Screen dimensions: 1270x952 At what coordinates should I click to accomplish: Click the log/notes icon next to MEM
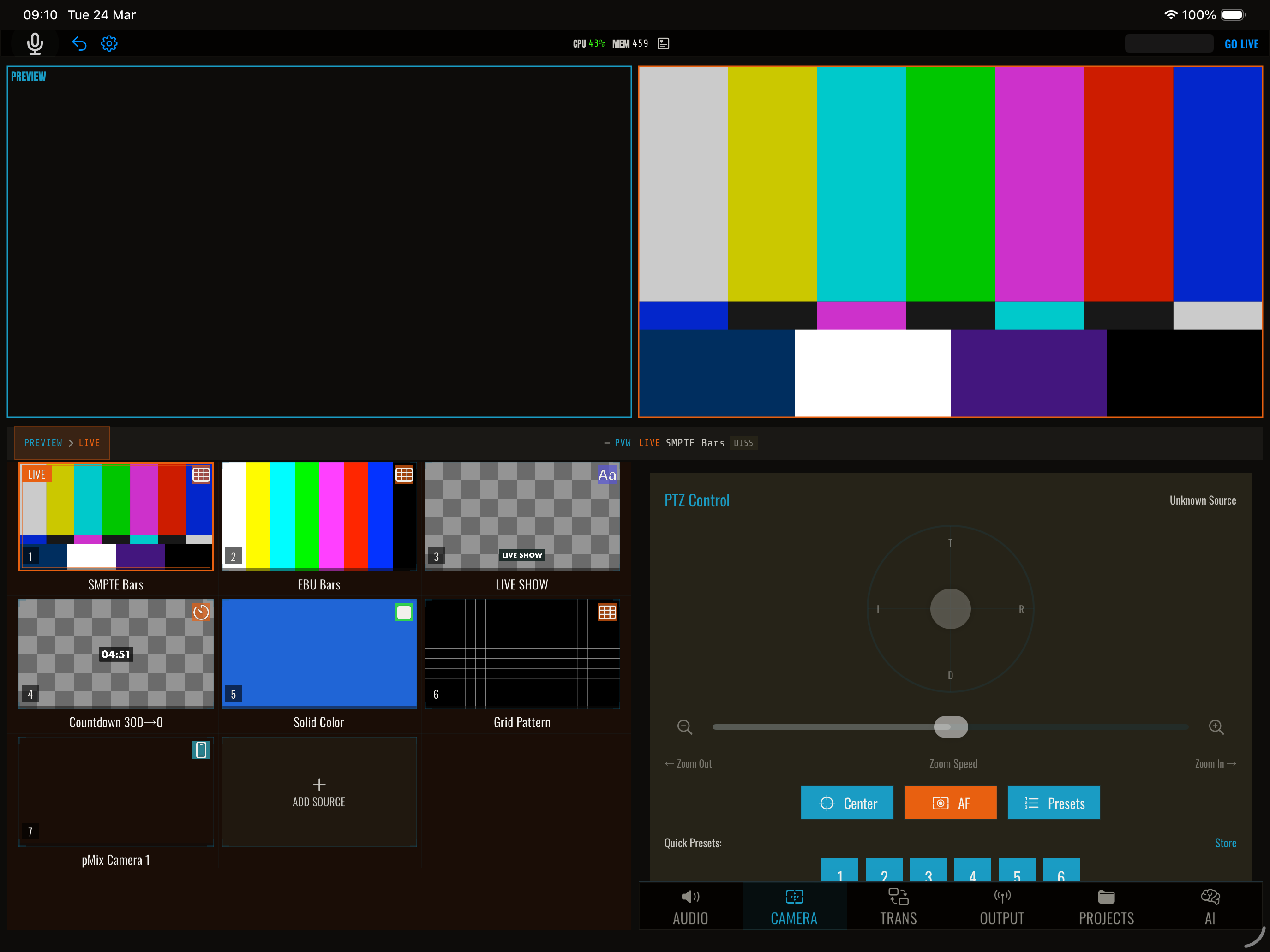663,43
